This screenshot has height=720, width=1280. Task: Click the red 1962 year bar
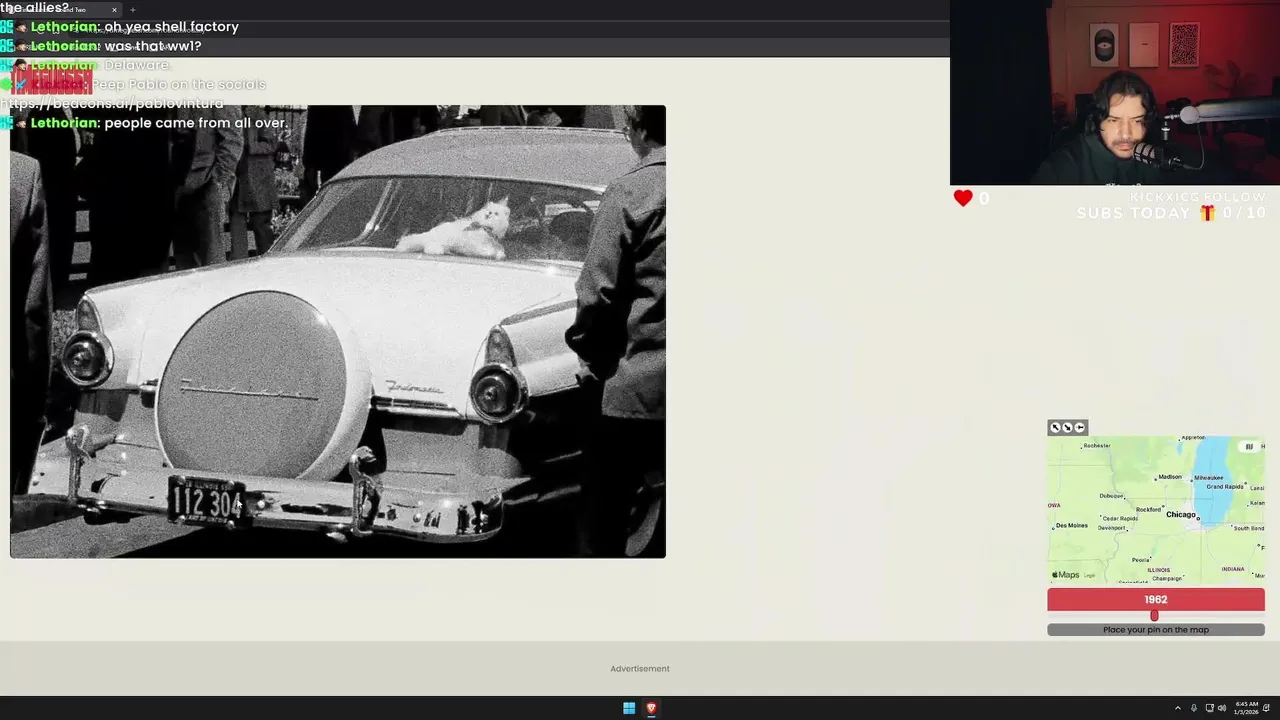(1156, 599)
